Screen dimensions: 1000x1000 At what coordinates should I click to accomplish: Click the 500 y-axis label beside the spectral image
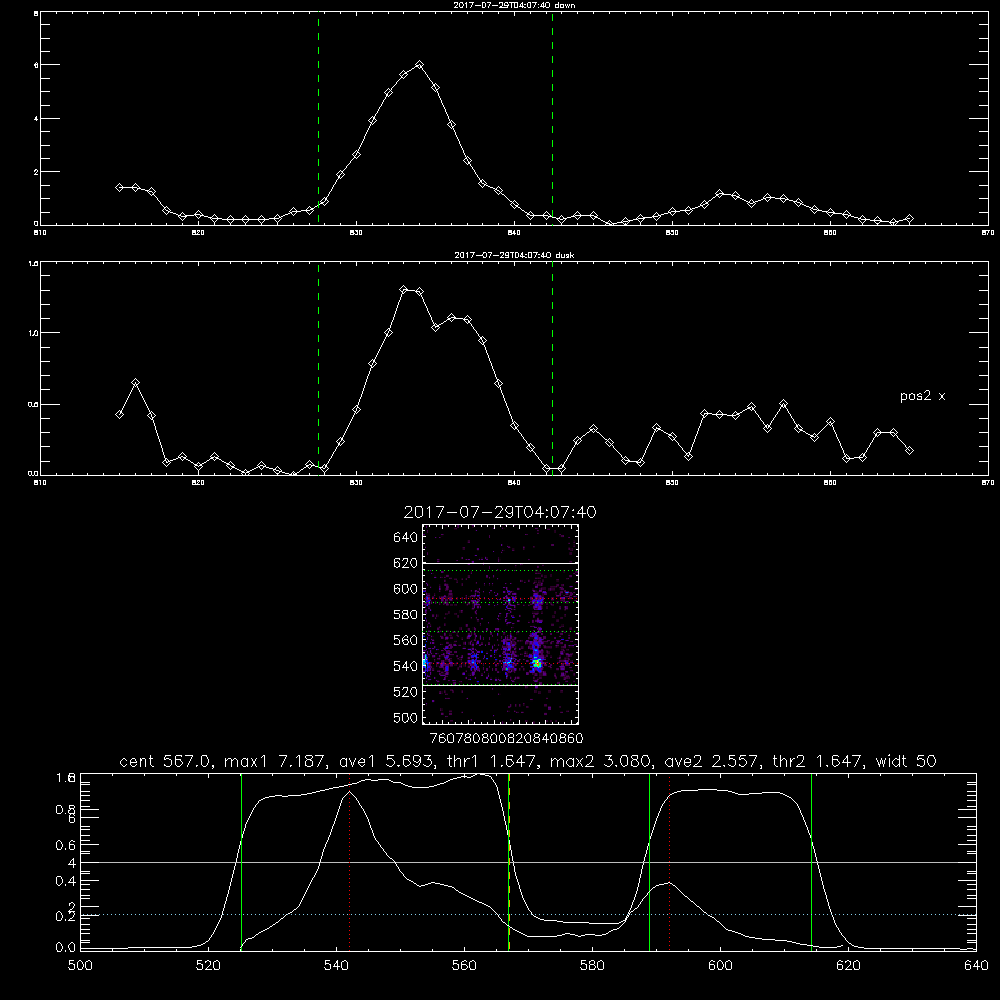click(405, 717)
